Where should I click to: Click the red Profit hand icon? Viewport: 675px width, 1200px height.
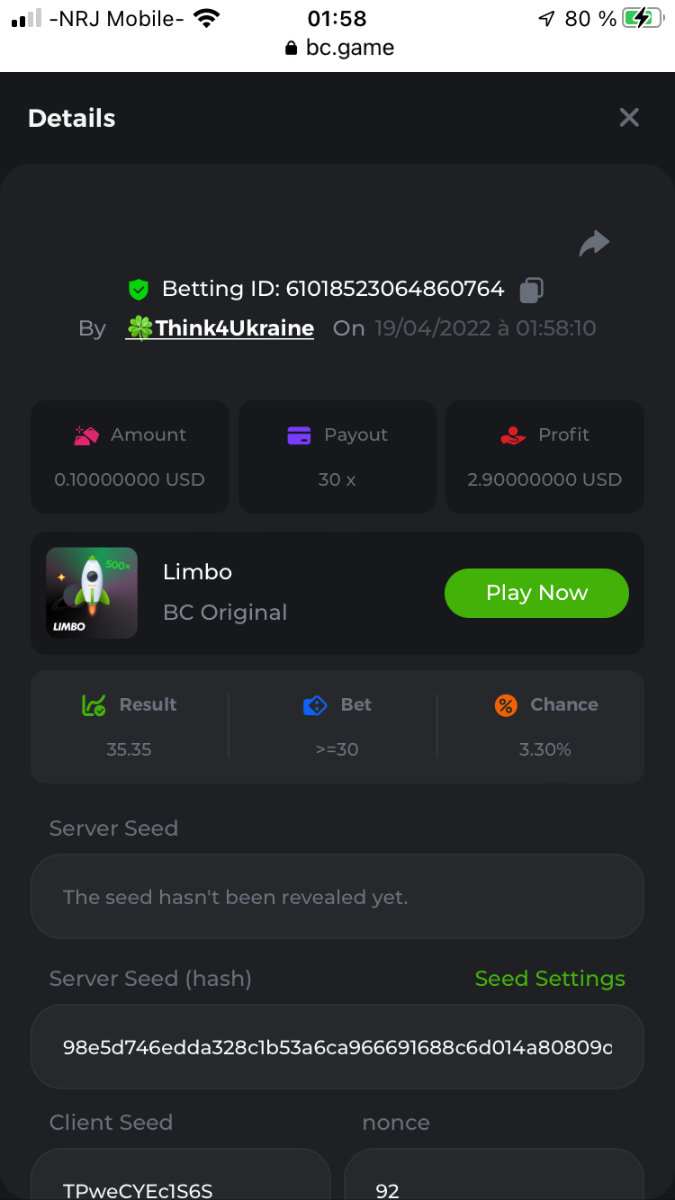pyautogui.click(x=512, y=435)
